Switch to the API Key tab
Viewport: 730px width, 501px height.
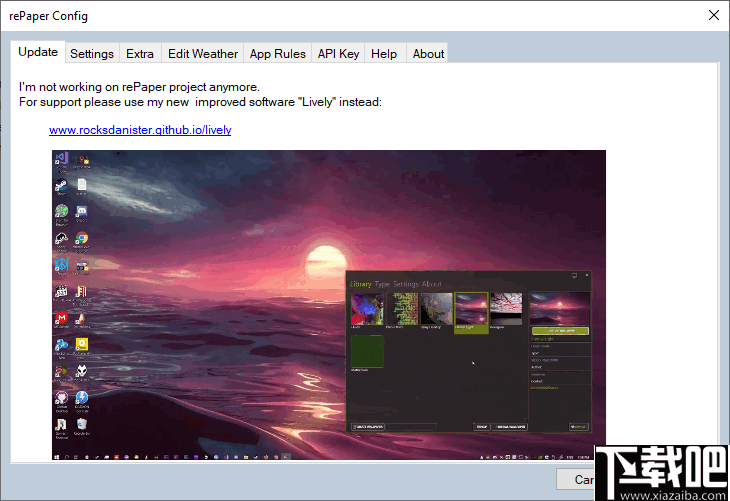tap(338, 54)
